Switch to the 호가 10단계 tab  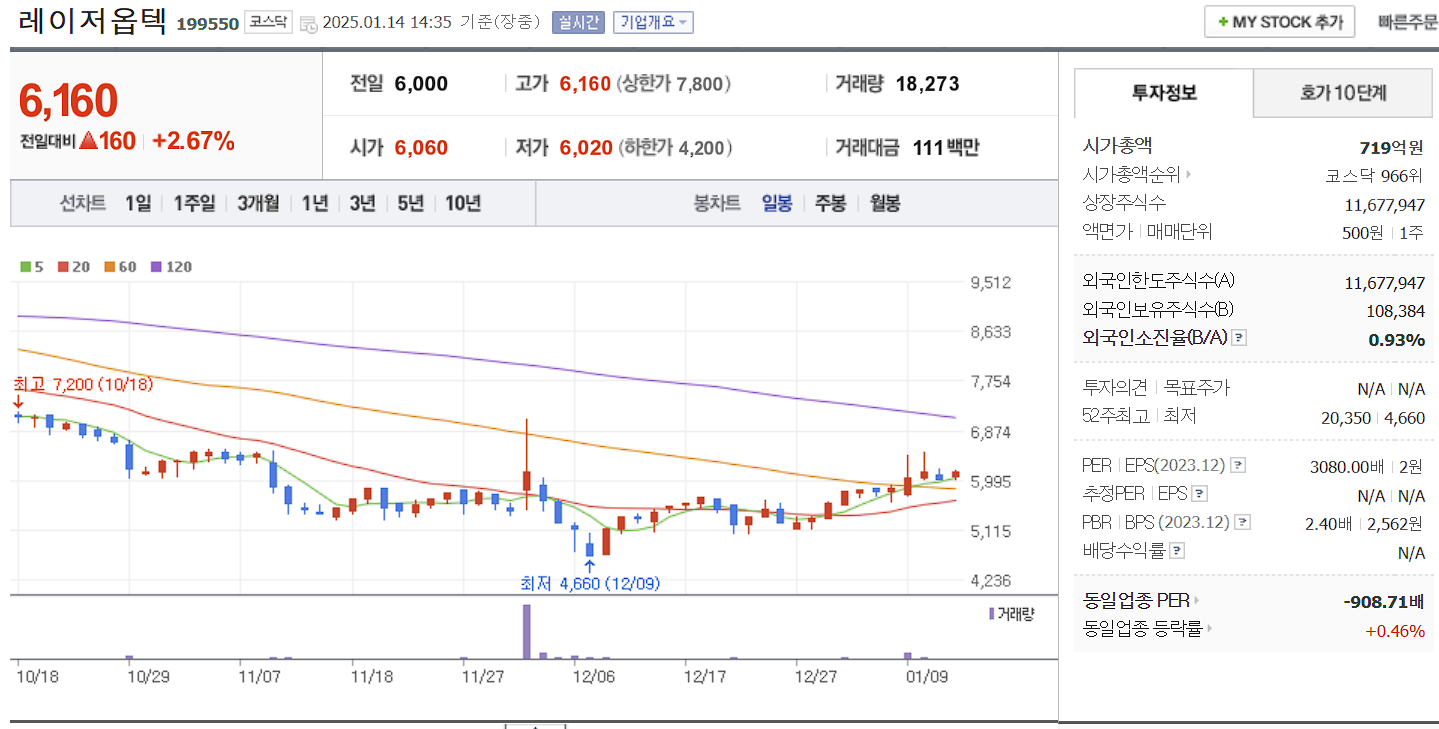pyautogui.click(x=1342, y=93)
